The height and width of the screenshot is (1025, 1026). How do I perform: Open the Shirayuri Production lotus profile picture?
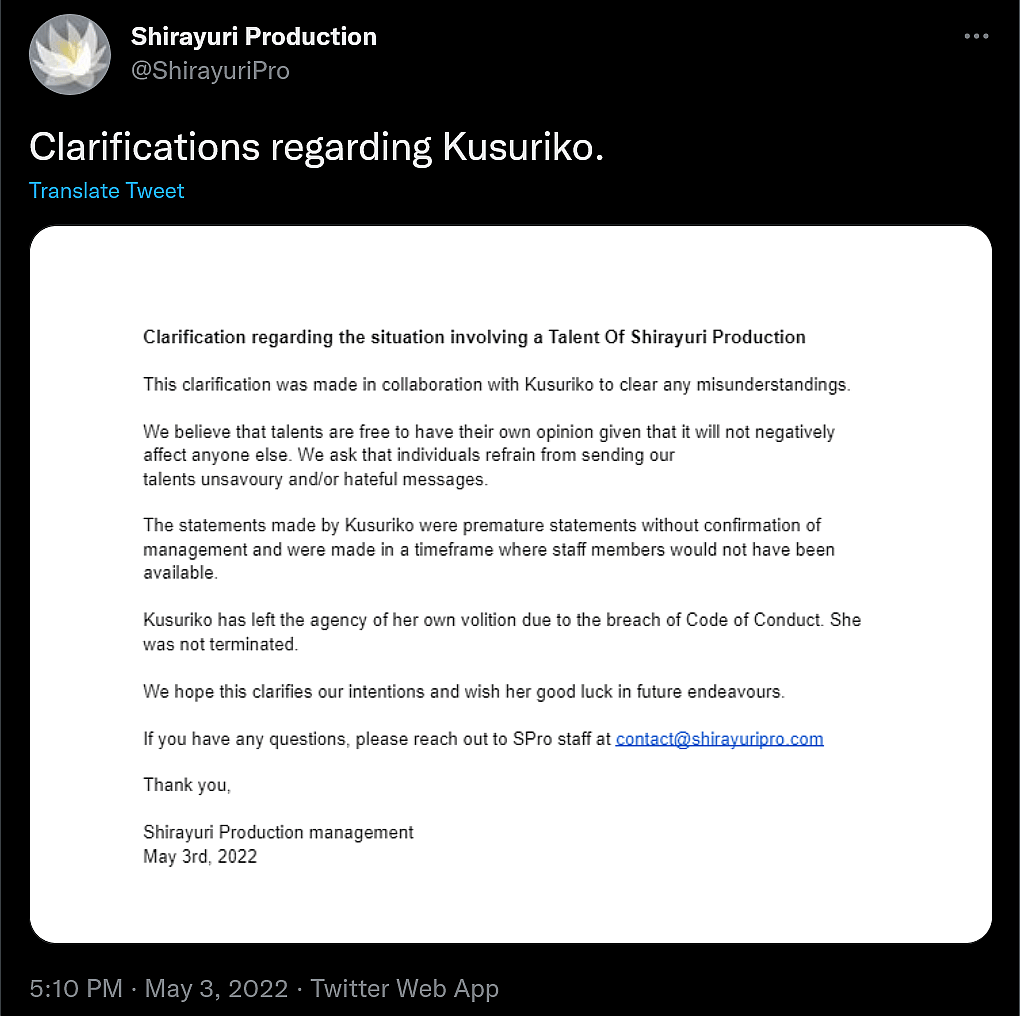point(70,55)
